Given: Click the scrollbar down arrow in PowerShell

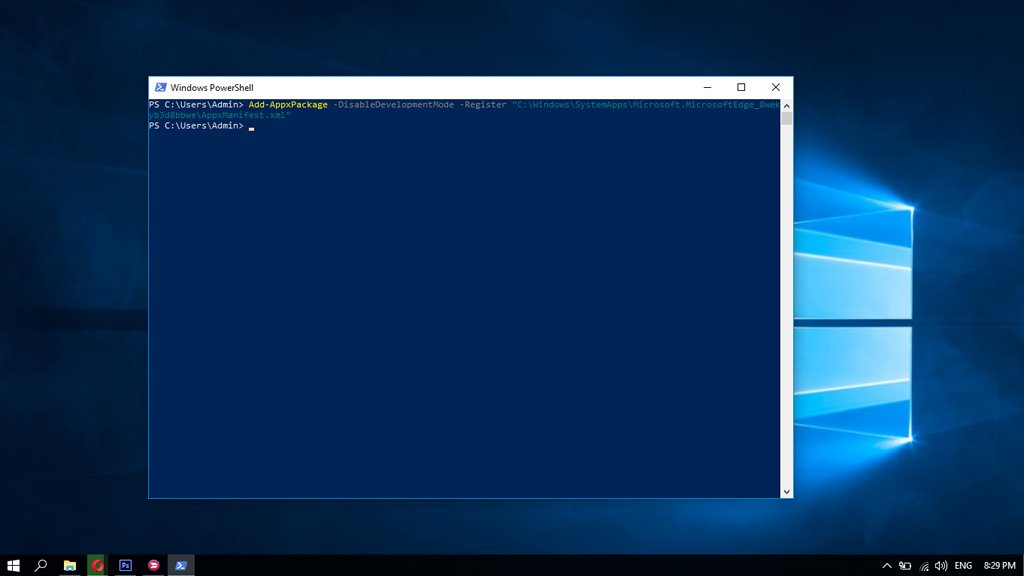Looking at the screenshot, I should pyautogui.click(x=786, y=492).
